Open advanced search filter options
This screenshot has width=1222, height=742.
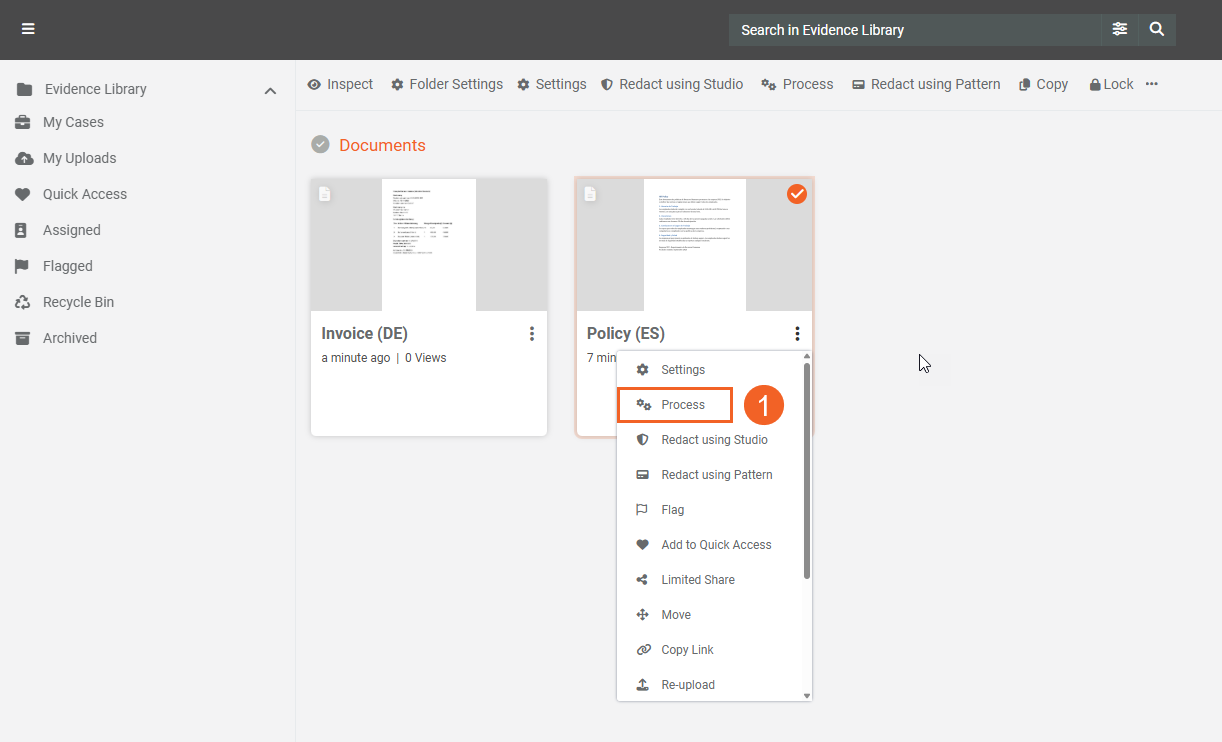[x=1120, y=29]
